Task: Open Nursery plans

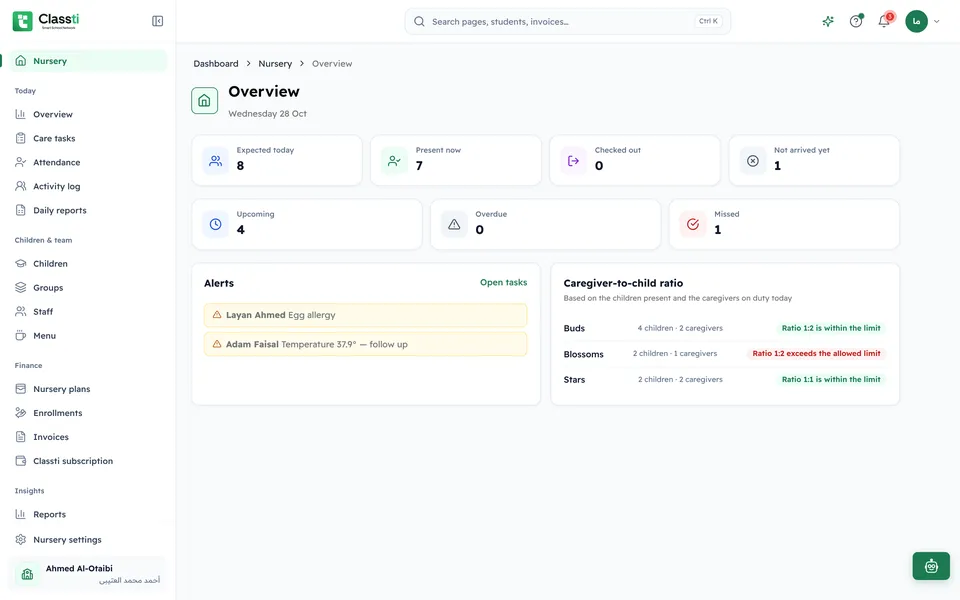Action: [88, 389]
